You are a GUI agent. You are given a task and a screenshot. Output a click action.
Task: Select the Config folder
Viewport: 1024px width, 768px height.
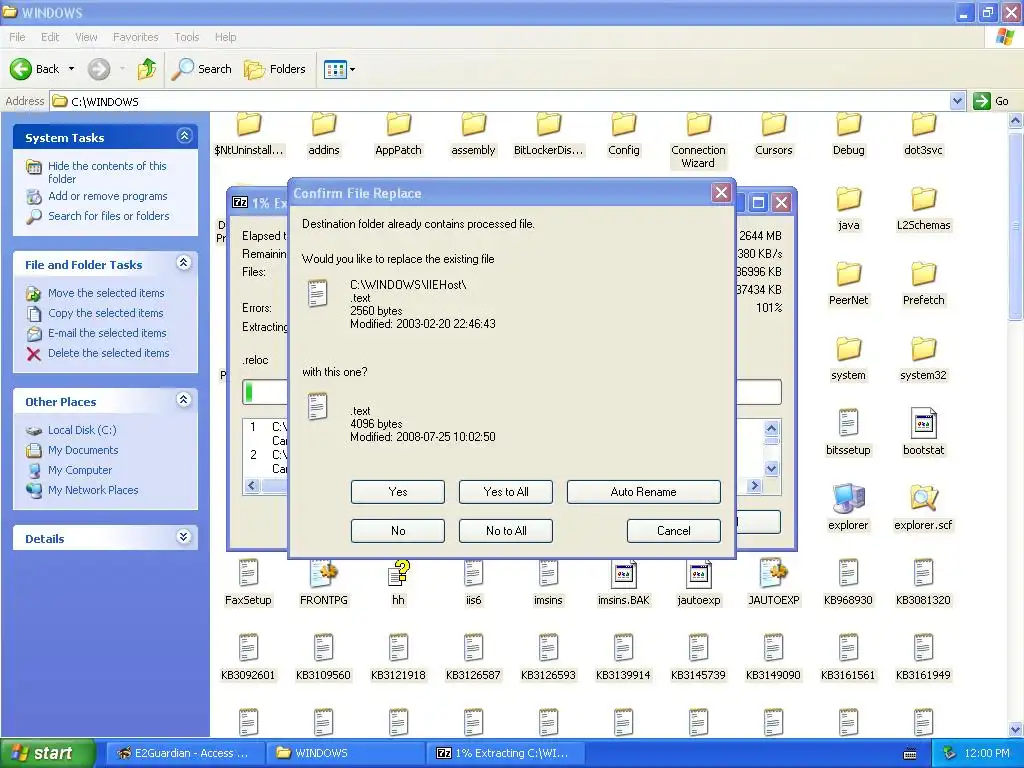click(624, 134)
